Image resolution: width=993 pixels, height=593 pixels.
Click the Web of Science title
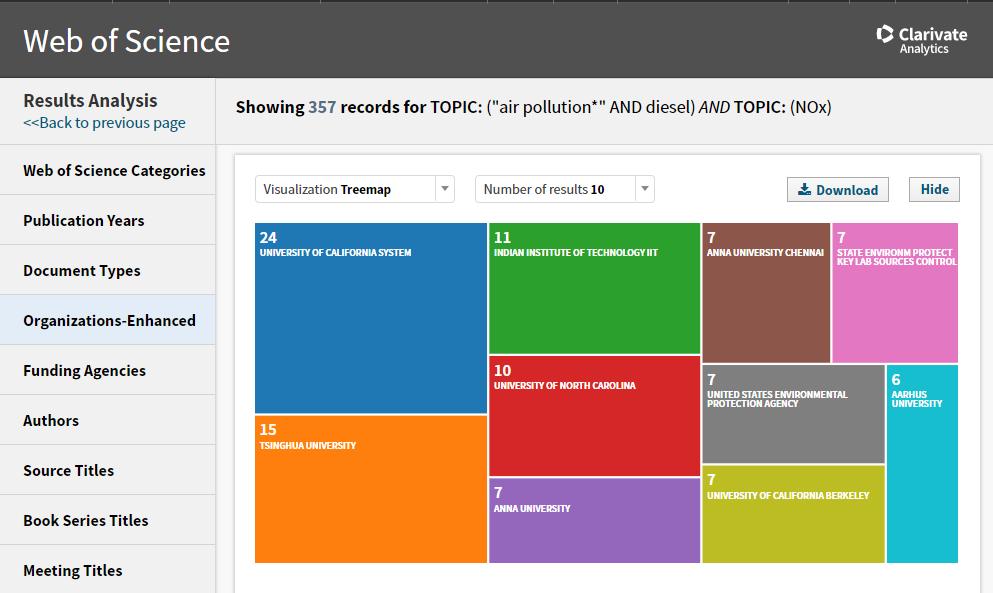coord(127,41)
